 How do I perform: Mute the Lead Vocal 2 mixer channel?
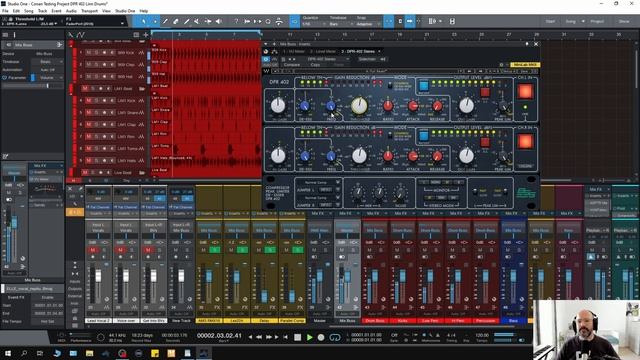click(93, 250)
